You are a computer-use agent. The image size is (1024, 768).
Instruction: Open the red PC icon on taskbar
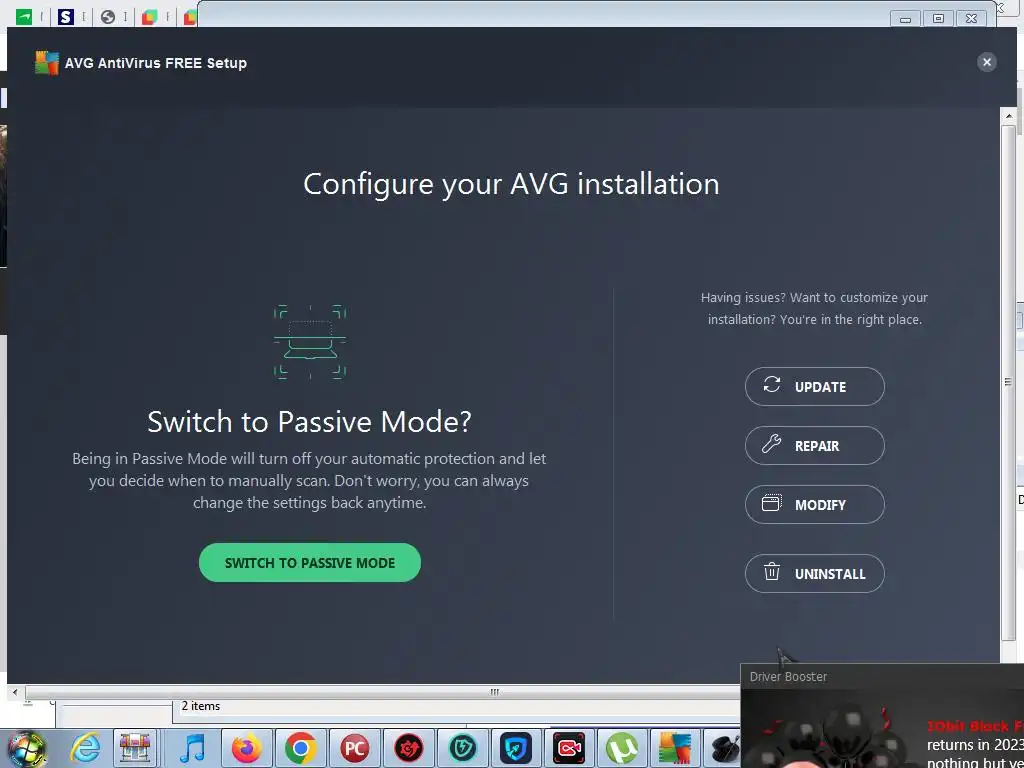[355, 748]
